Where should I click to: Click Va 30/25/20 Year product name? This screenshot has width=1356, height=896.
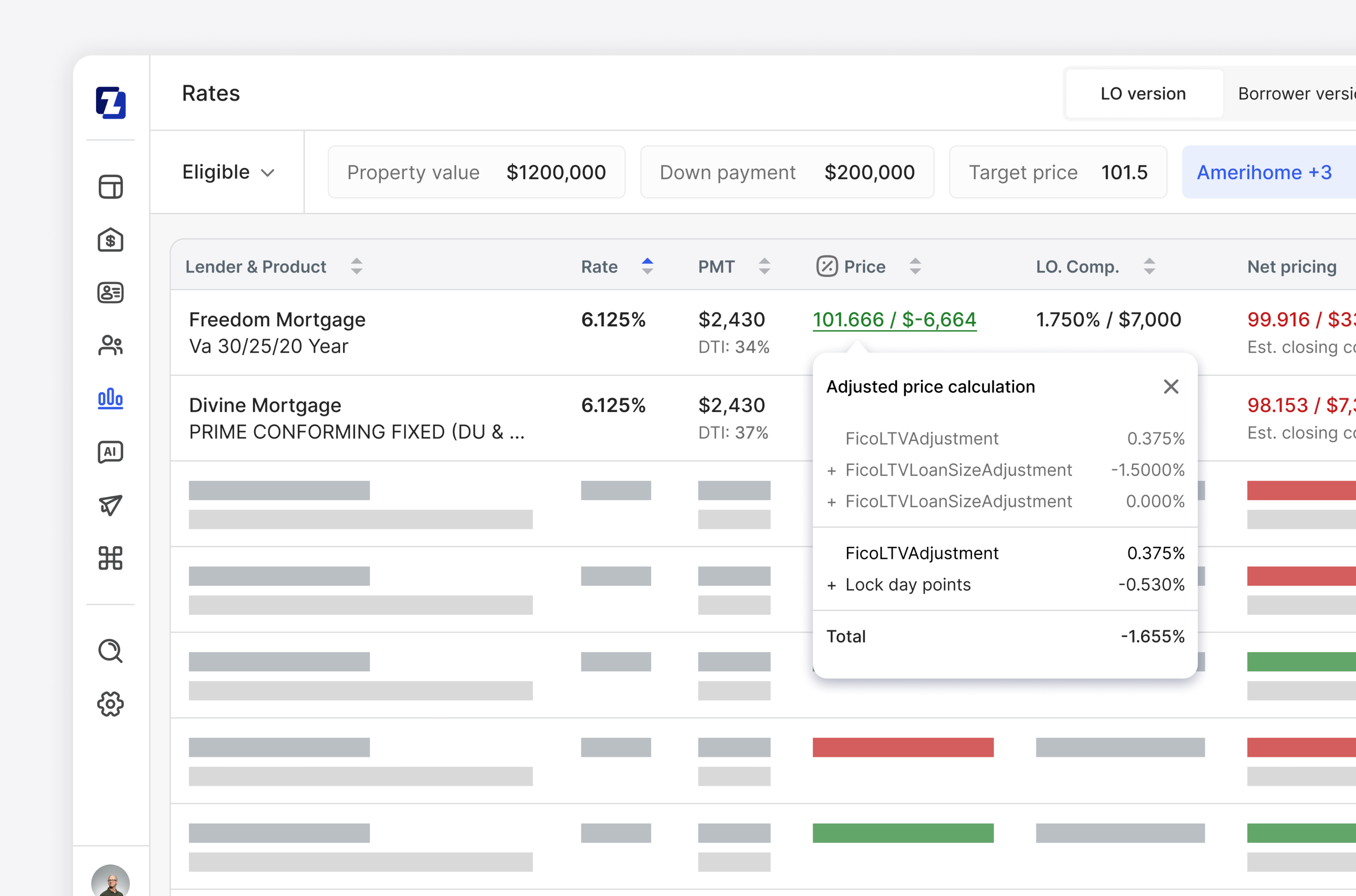click(269, 346)
